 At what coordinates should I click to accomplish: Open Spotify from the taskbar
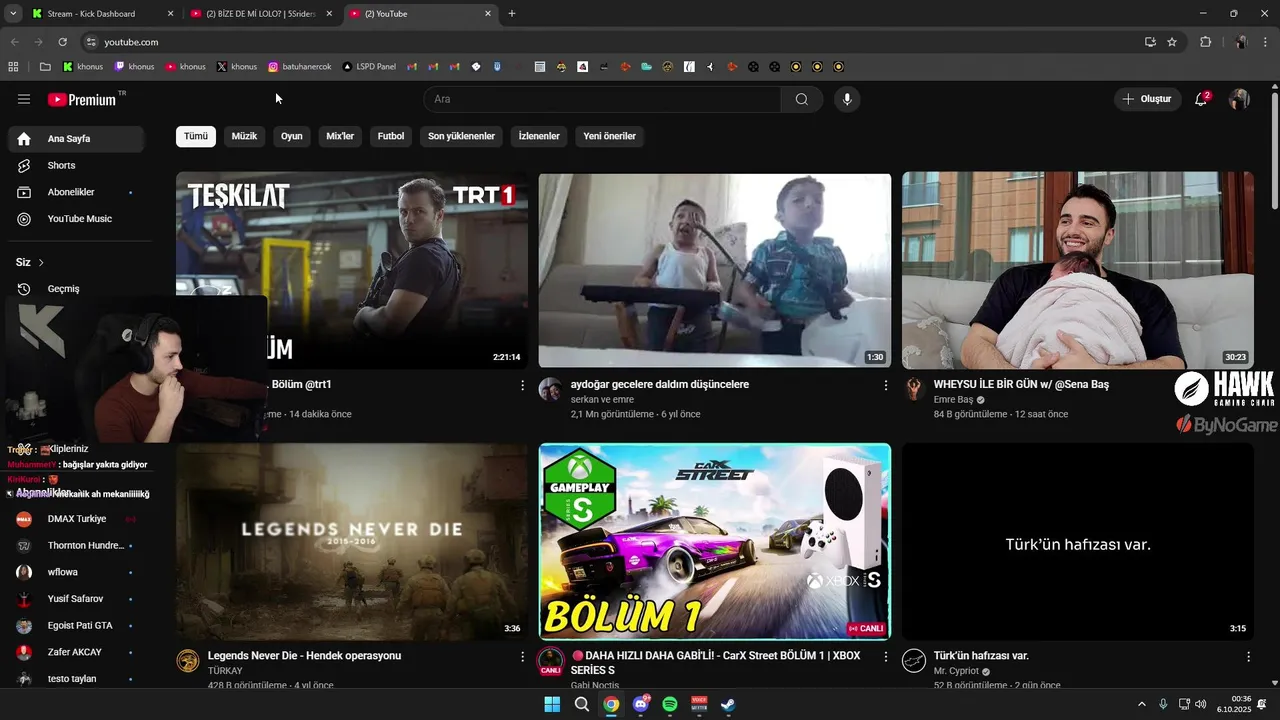click(670, 704)
